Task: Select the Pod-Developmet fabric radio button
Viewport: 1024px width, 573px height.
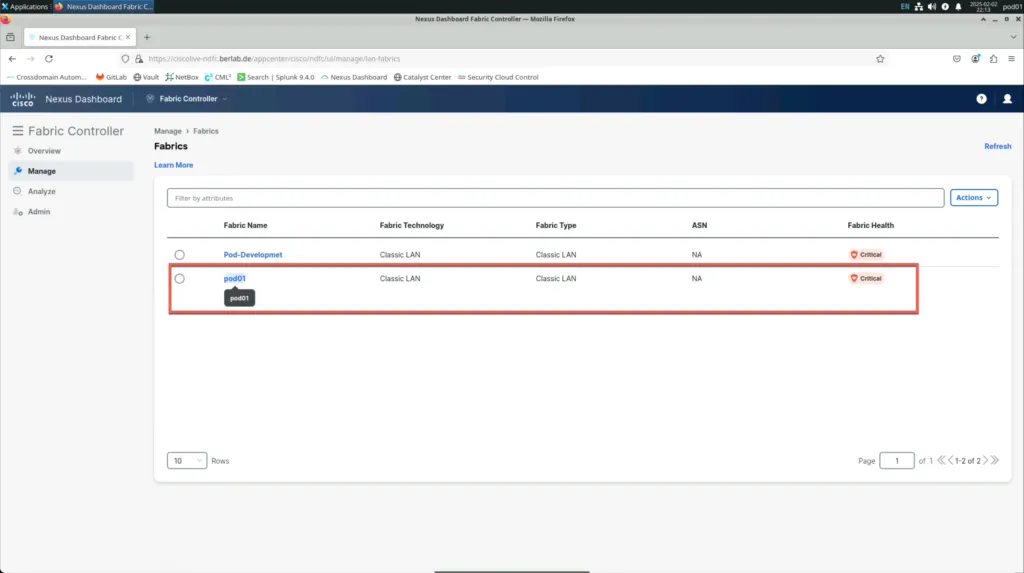Action: pyautogui.click(x=179, y=255)
